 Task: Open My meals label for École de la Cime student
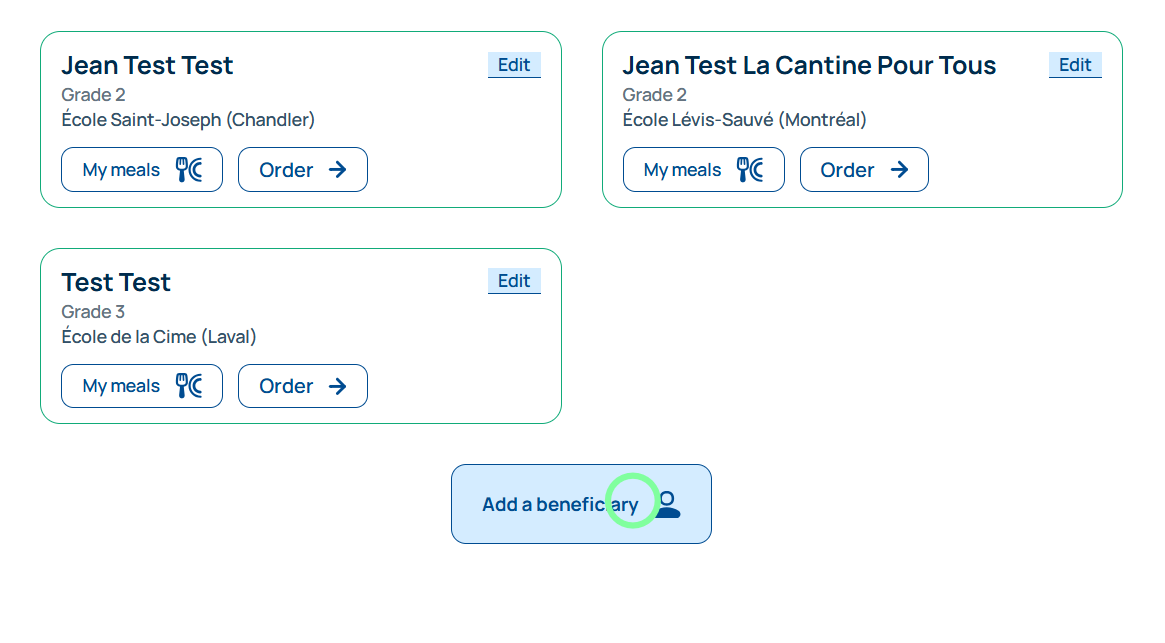(x=121, y=386)
